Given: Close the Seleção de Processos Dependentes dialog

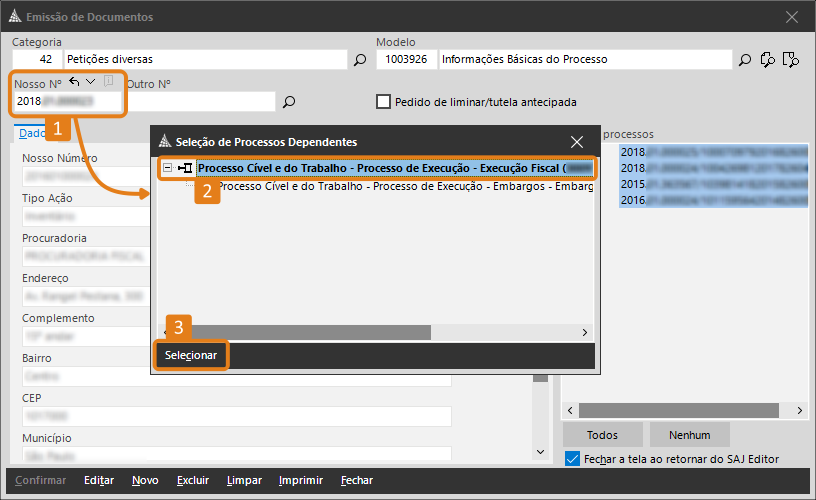Looking at the screenshot, I should [577, 142].
